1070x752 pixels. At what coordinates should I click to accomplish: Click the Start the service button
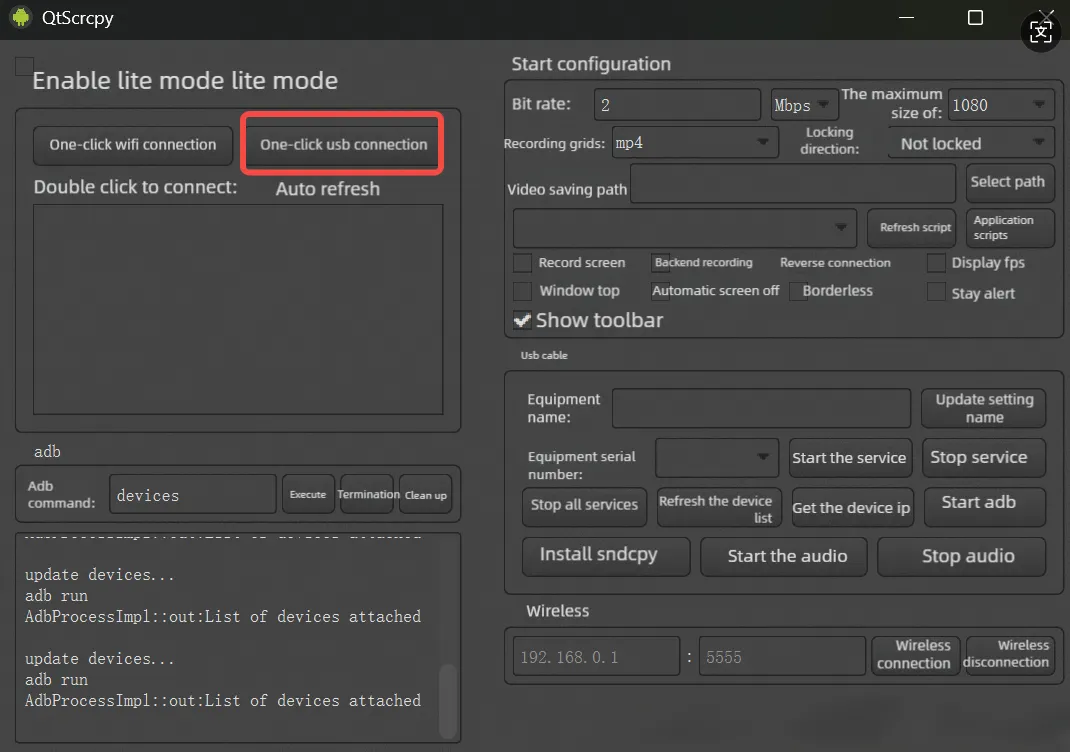849,458
